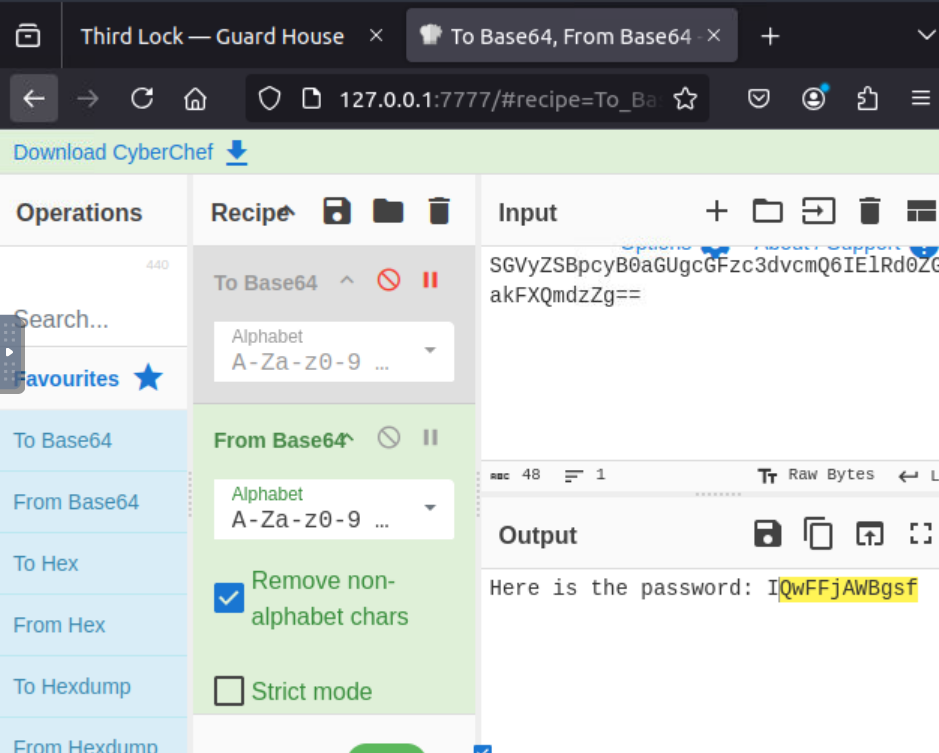Open folder as input
This screenshot has width=939, height=753.
tap(767, 211)
